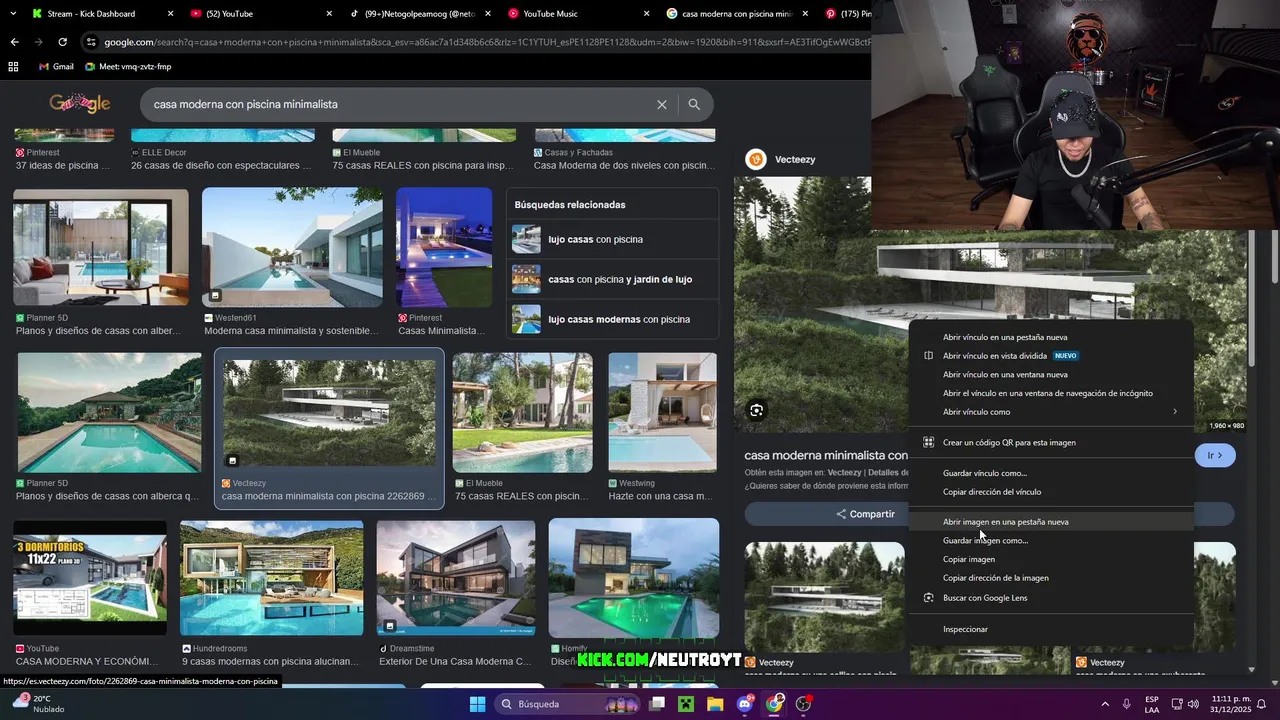Open the YouTube 3 Dormitorios 11x22 thumbnail
Screen dimensions: 1280x720
tap(90, 578)
